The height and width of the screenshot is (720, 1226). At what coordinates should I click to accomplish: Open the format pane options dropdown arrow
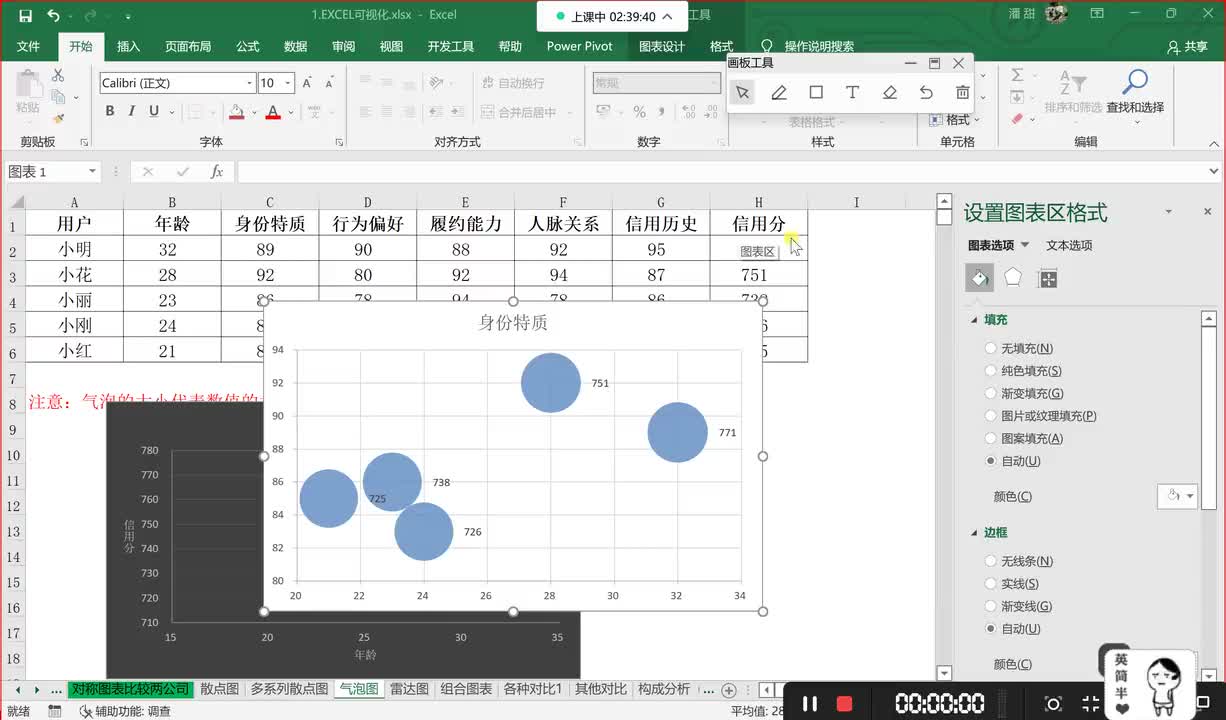(x=1169, y=212)
